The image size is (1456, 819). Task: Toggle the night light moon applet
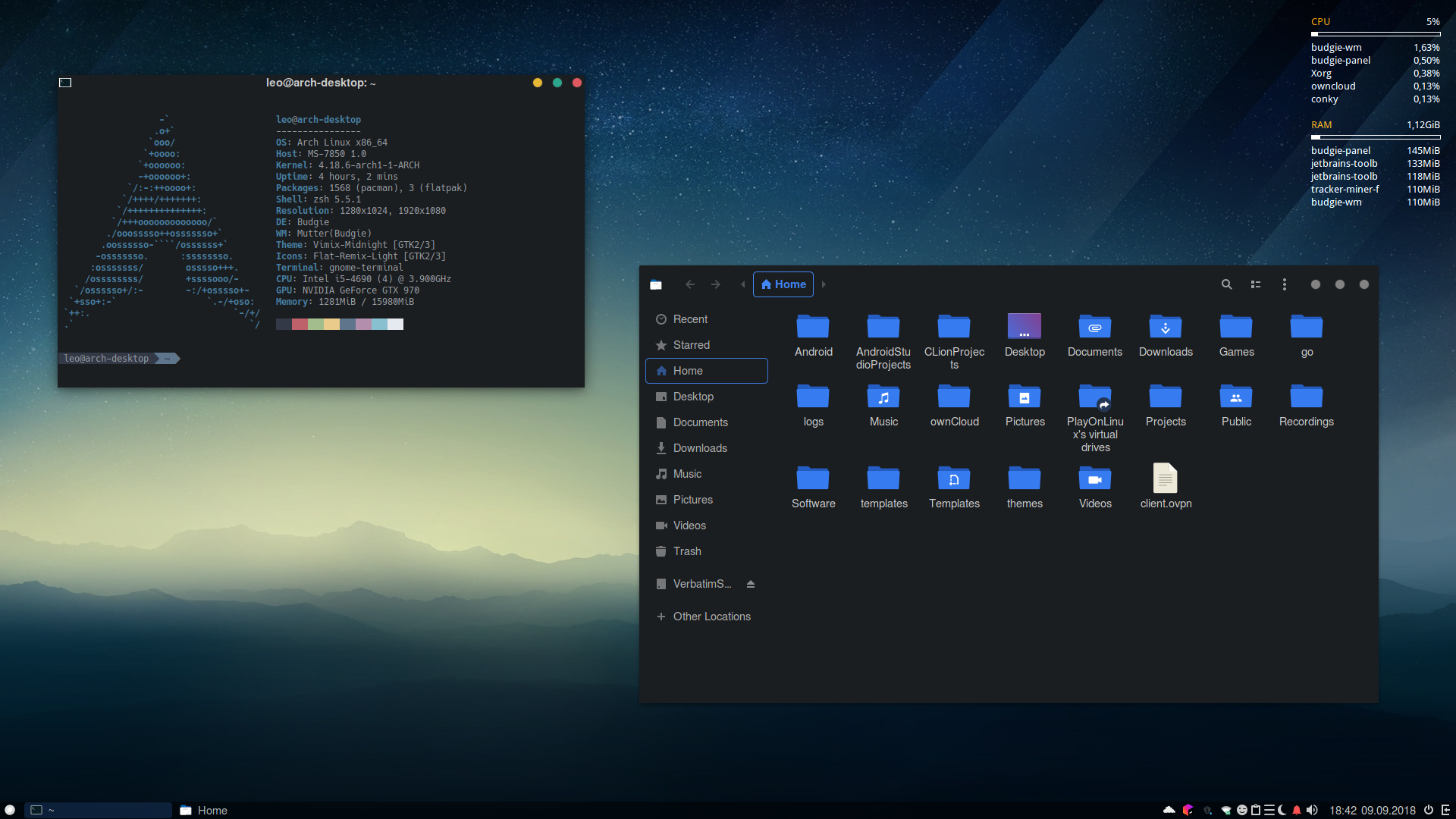click(x=1282, y=810)
